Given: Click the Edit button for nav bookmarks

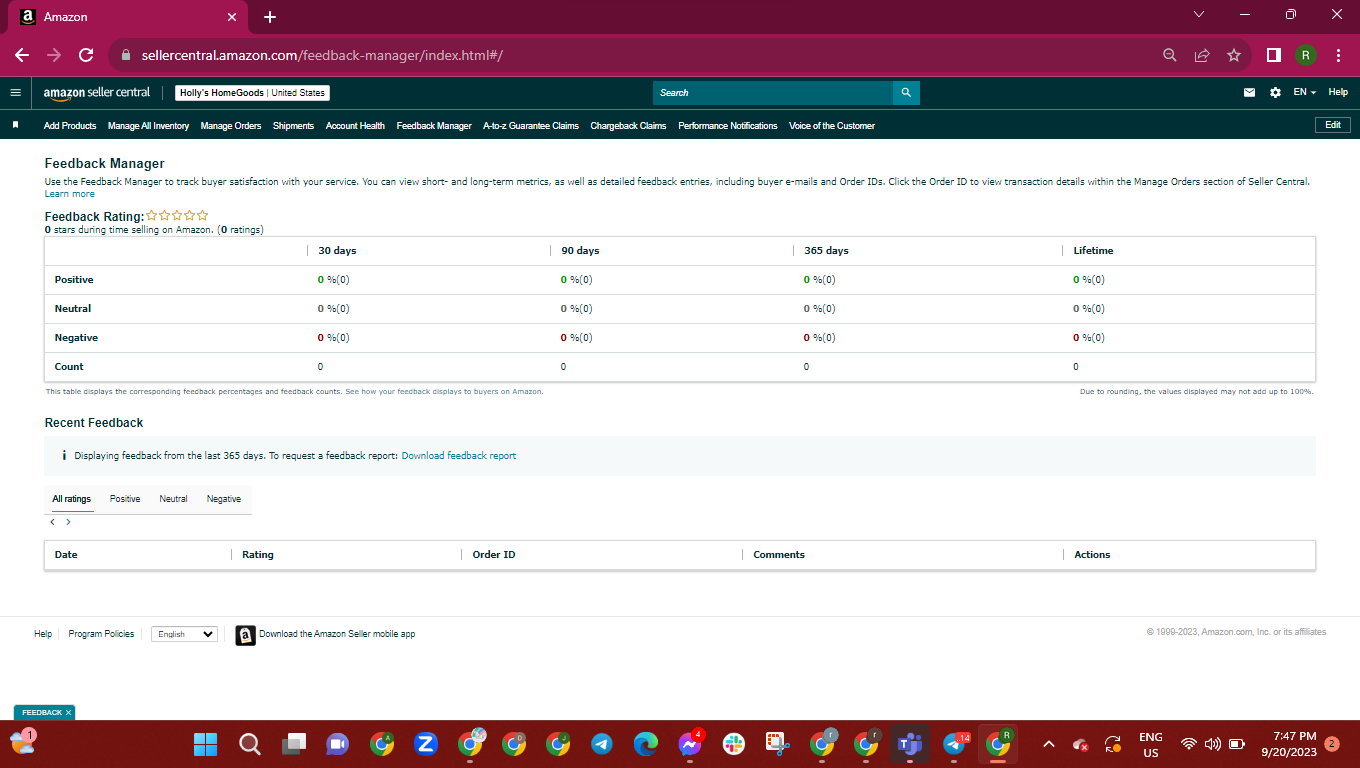Looking at the screenshot, I should [1333, 125].
